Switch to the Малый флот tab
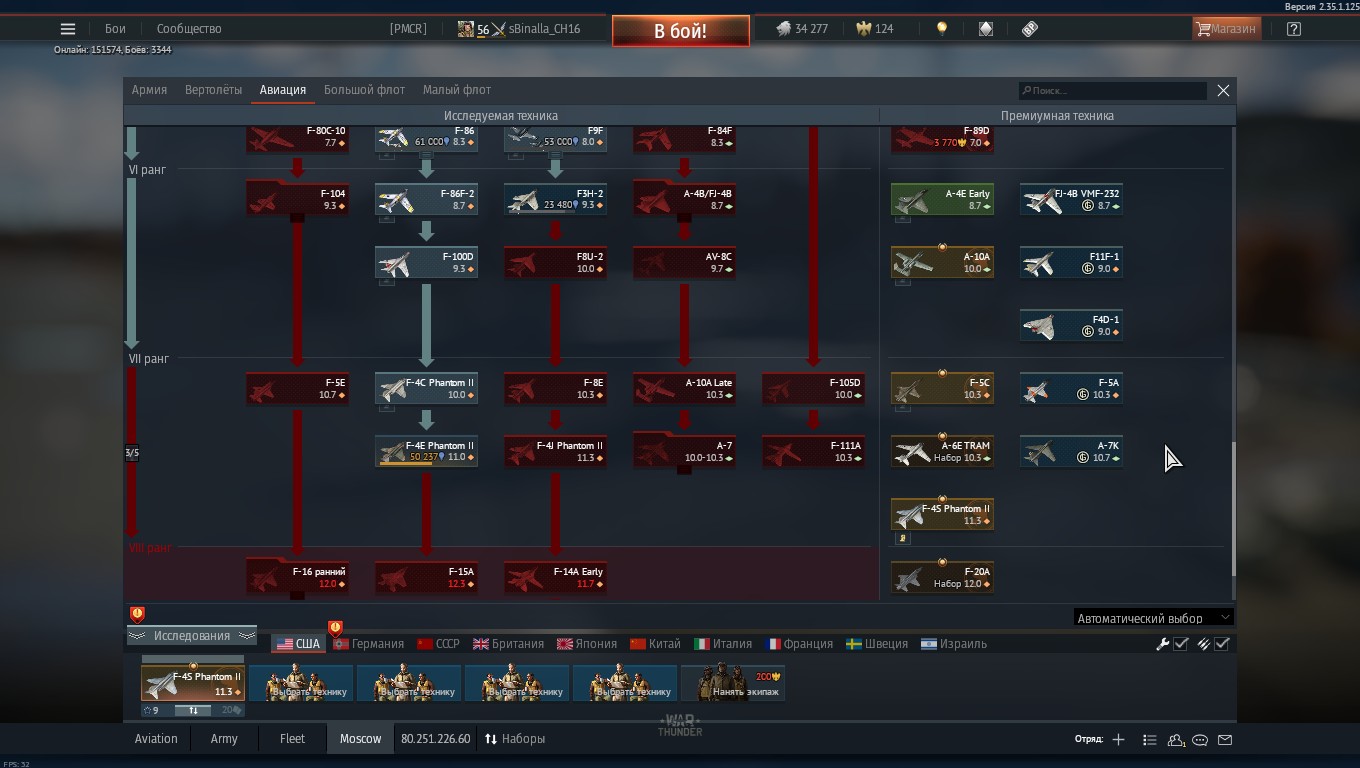 [x=457, y=90]
